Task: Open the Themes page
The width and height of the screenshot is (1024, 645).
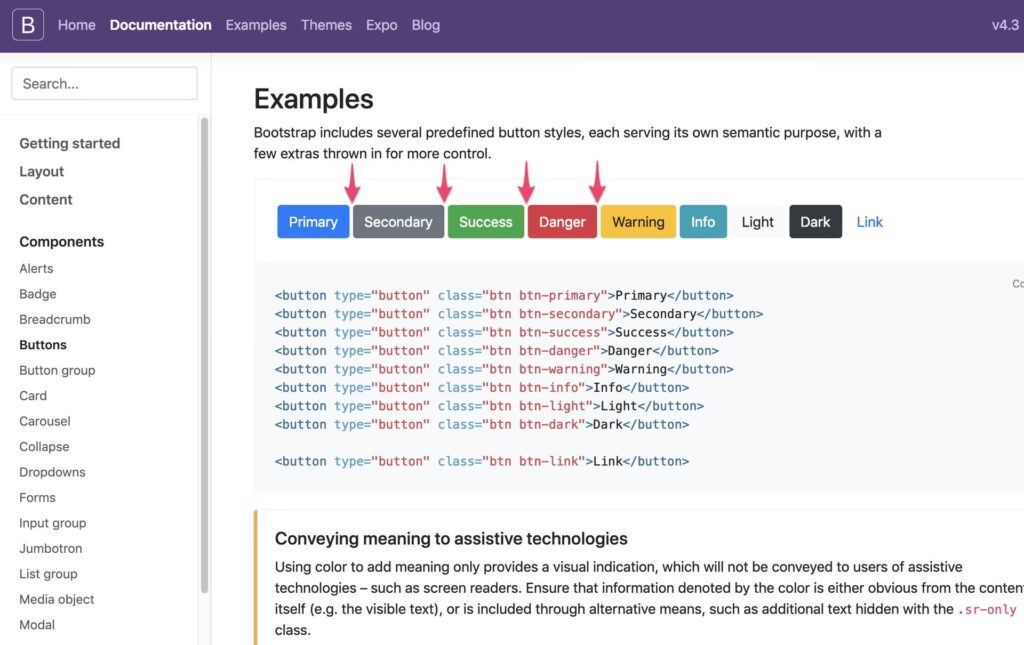Action: 326,25
